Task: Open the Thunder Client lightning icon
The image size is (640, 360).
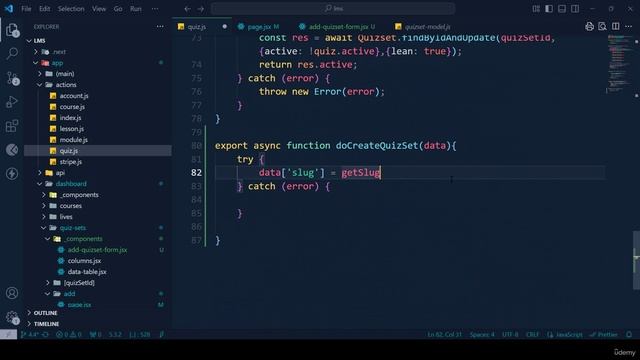Action: coord(12,173)
